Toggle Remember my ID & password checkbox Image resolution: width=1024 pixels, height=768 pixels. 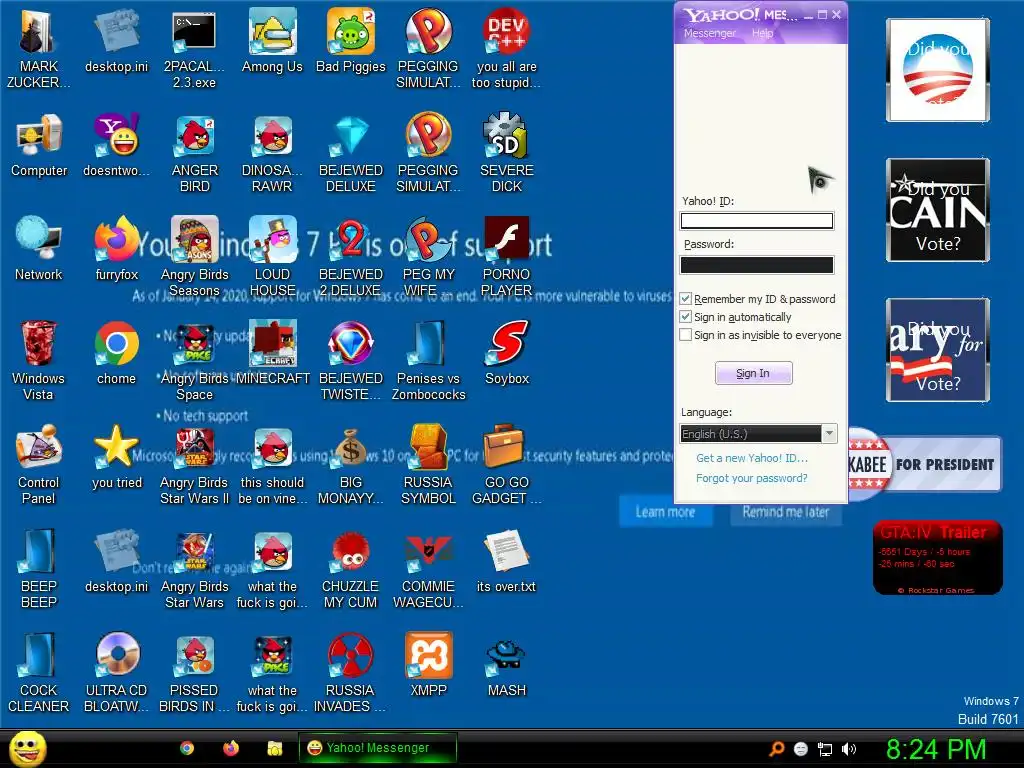click(686, 299)
